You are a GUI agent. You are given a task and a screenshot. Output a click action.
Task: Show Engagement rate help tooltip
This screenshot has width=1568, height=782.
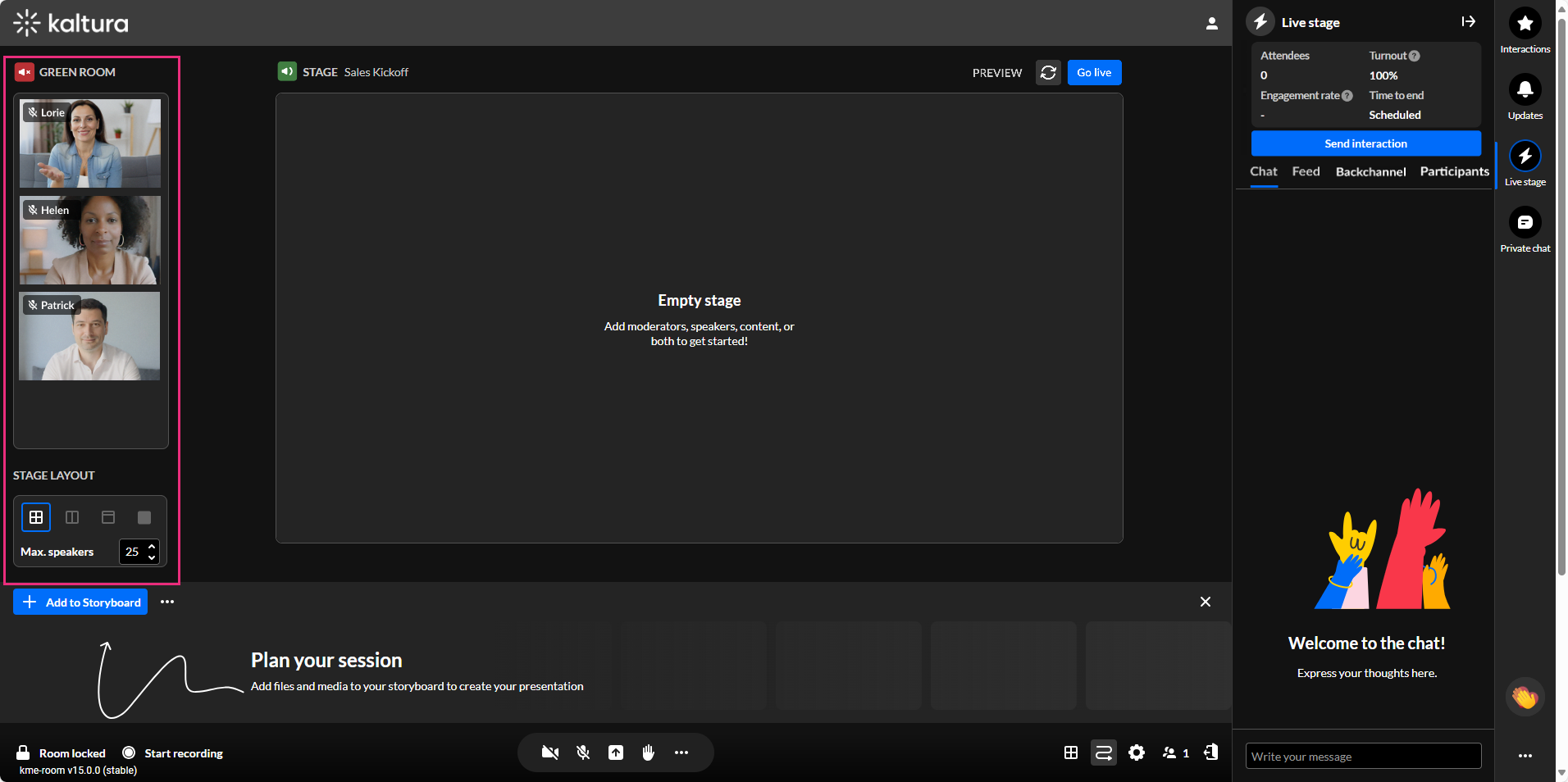(1347, 96)
